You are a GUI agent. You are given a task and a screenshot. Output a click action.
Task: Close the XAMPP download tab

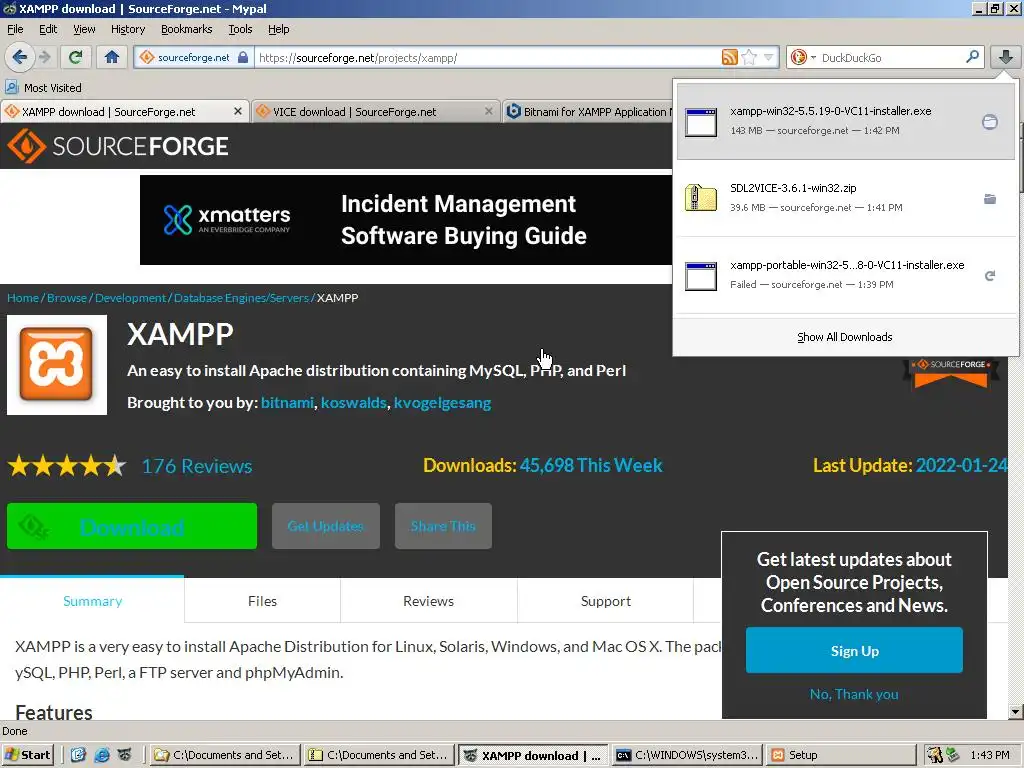coord(238,112)
